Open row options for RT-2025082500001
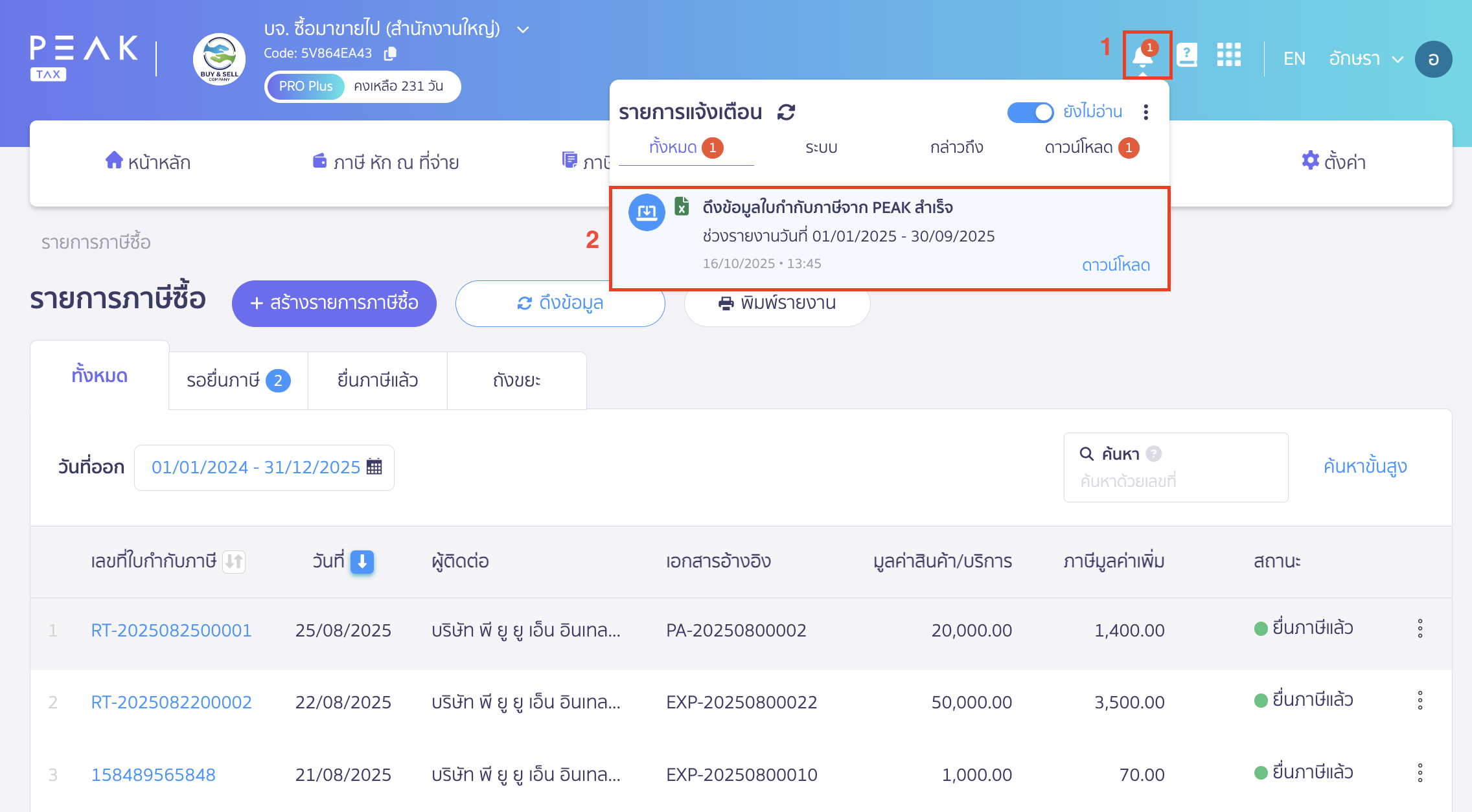 point(1420,627)
